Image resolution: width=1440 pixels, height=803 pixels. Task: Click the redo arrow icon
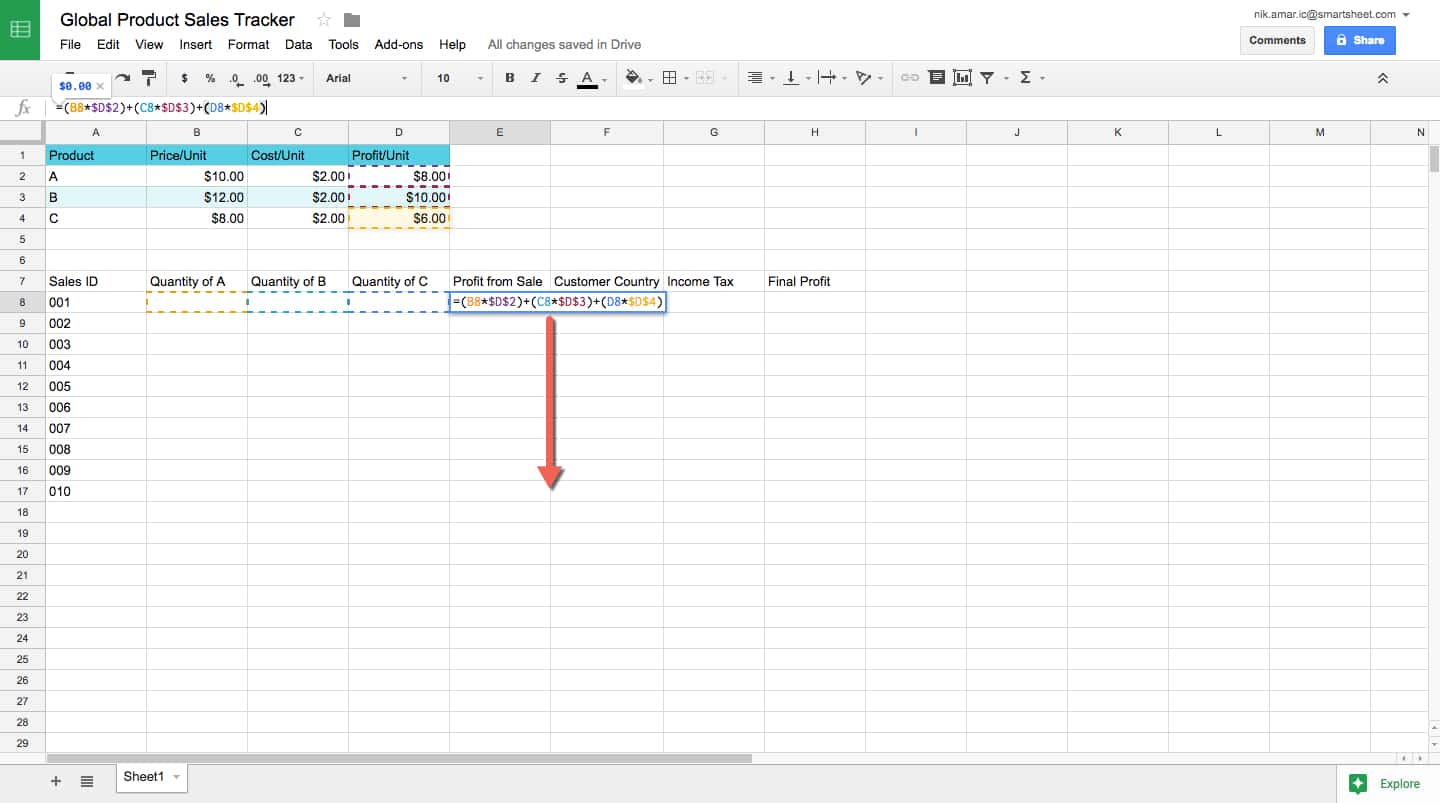coord(123,77)
